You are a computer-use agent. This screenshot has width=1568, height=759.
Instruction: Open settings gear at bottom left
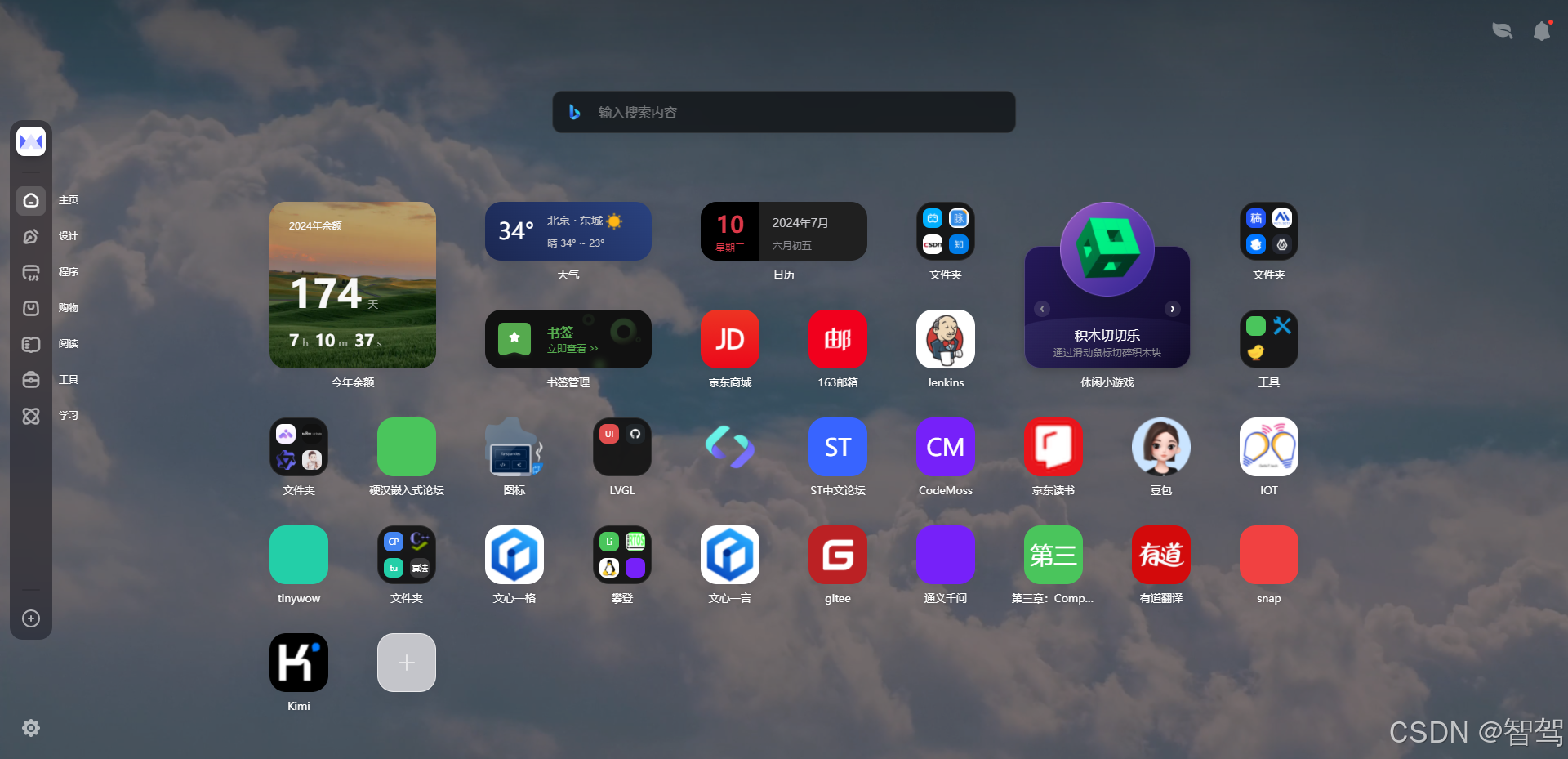(x=31, y=728)
